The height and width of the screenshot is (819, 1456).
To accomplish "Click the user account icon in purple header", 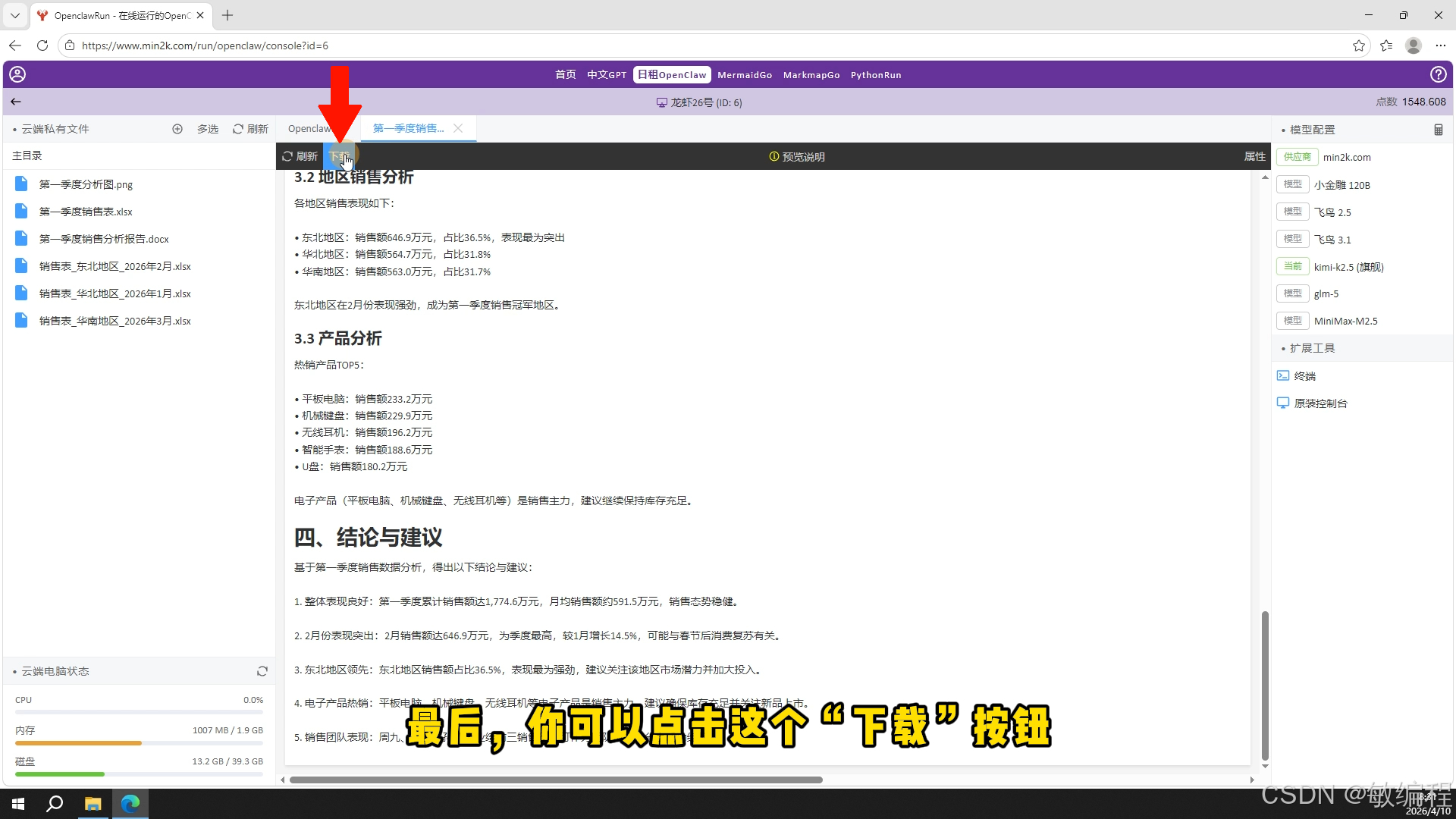I will tap(17, 74).
